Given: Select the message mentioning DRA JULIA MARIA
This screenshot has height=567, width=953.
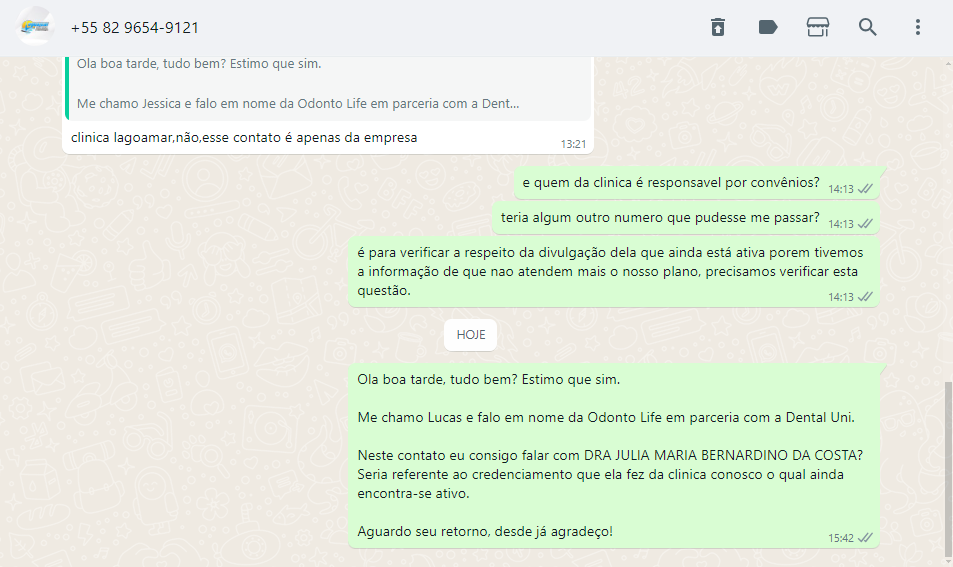Looking at the screenshot, I should pyautogui.click(x=614, y=456).
